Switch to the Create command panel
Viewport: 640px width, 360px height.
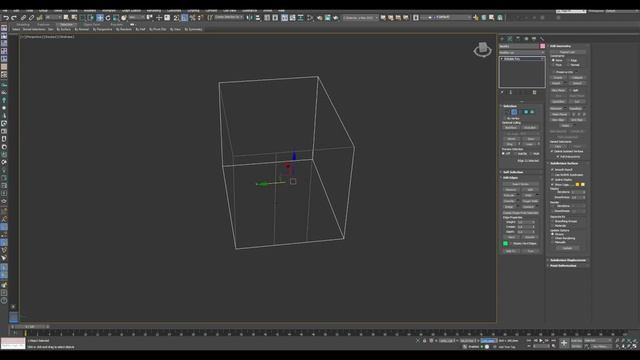[502, 38]
